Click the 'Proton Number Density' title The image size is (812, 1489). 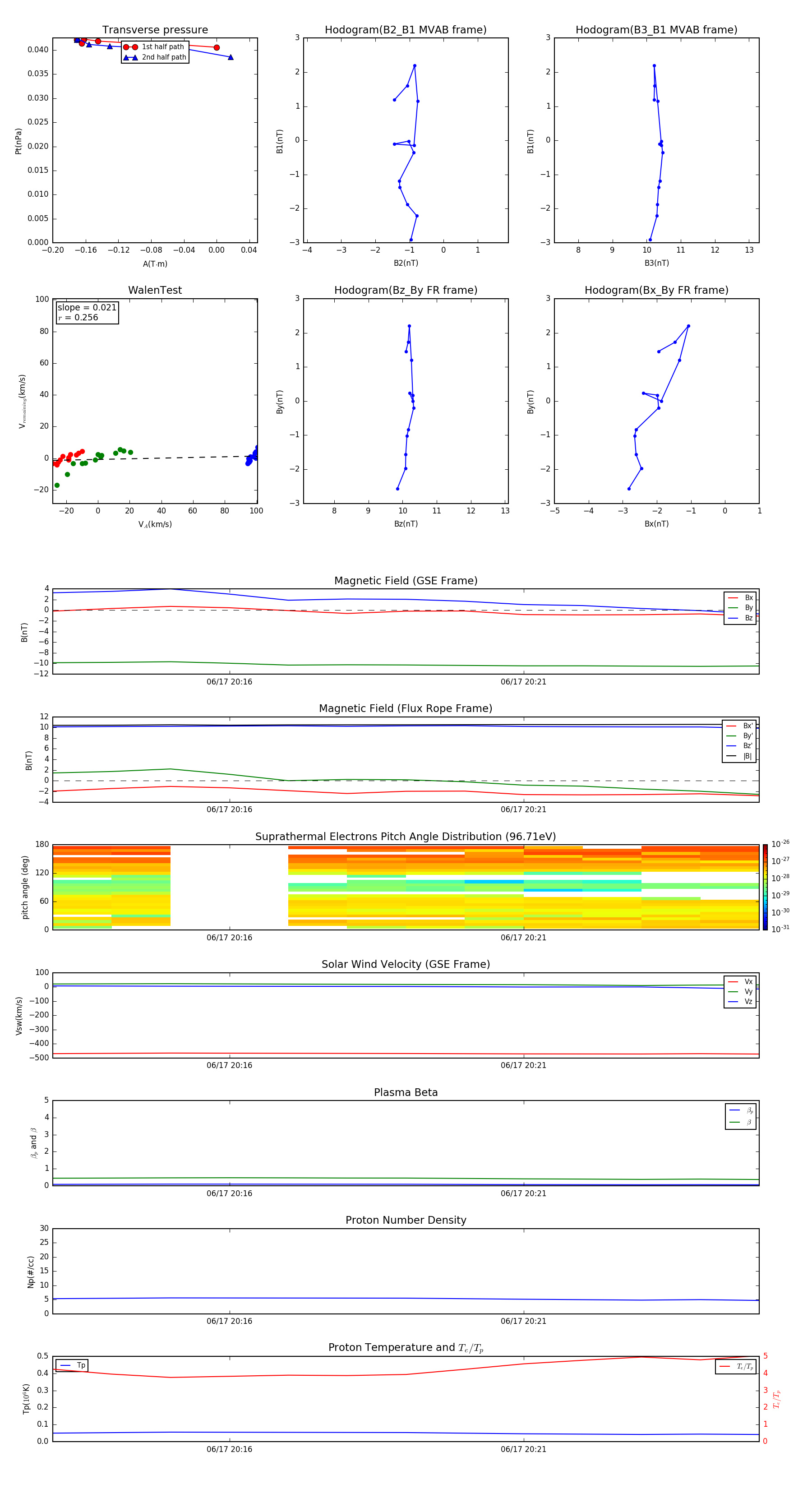click(406, 1220)
